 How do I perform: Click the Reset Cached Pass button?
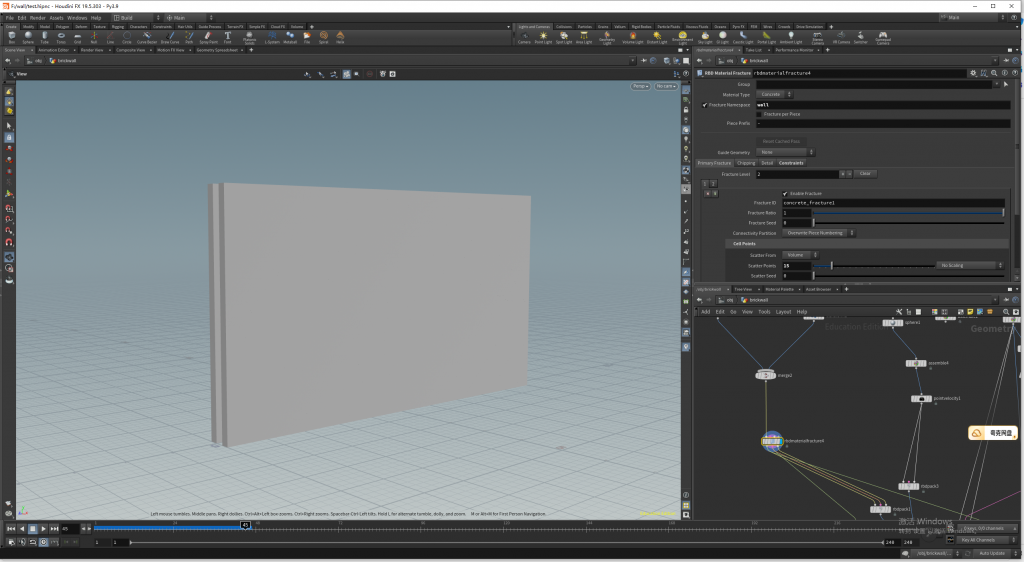click(x=781, y=141)
